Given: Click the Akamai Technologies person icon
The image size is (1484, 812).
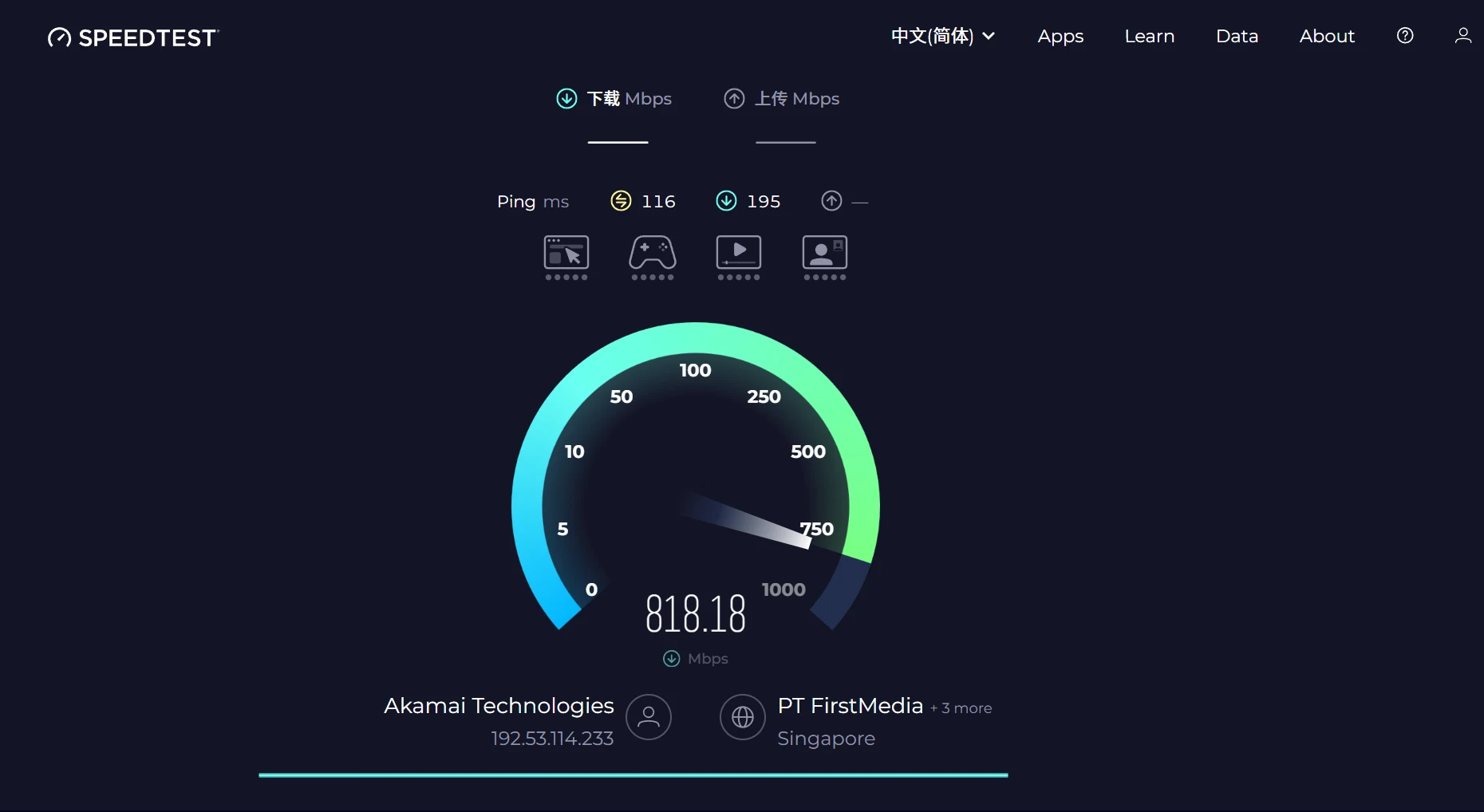Looking at the screenshot, I should [x=649, y=717].
